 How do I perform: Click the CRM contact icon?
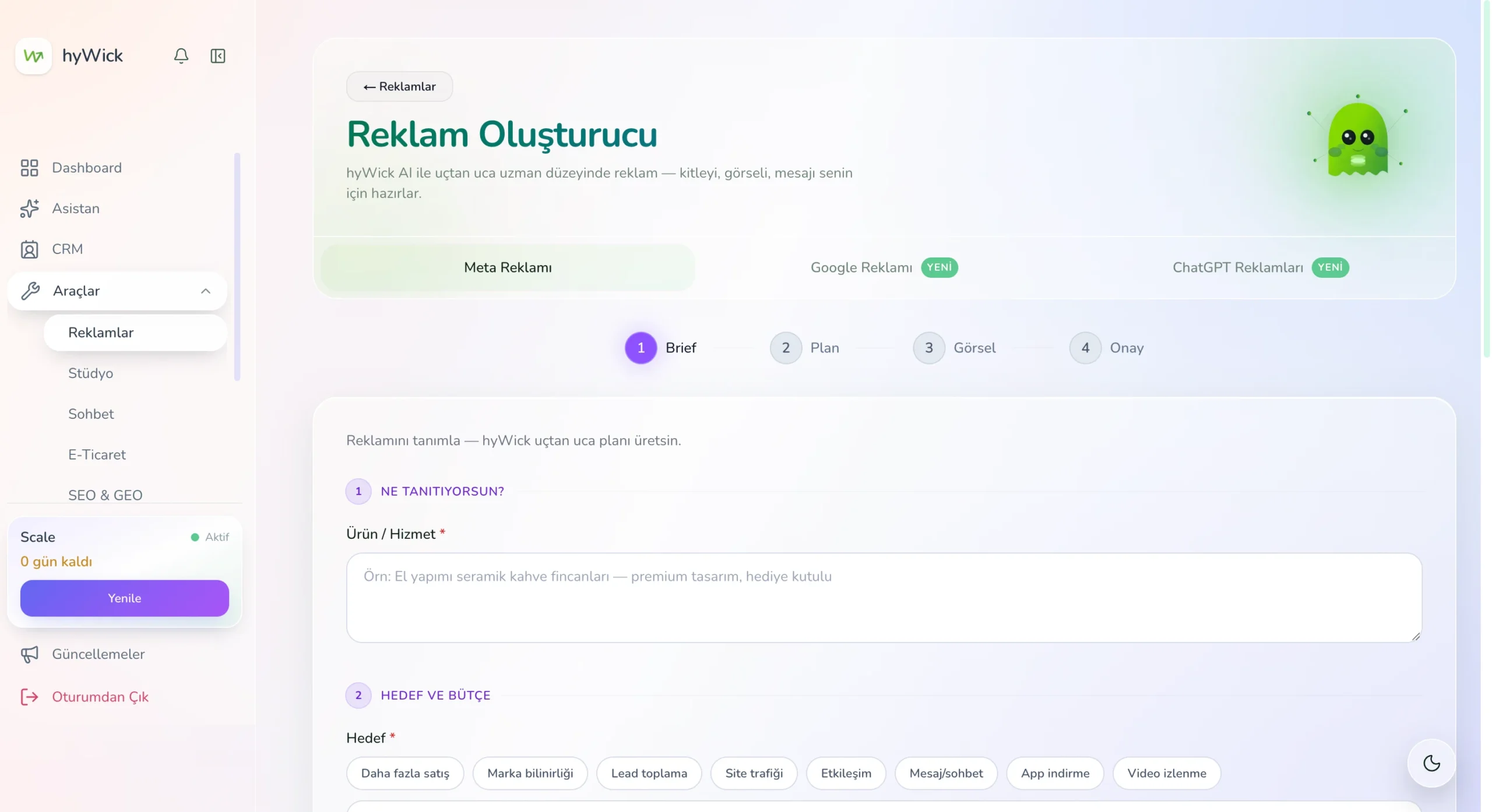coord(29,249)
